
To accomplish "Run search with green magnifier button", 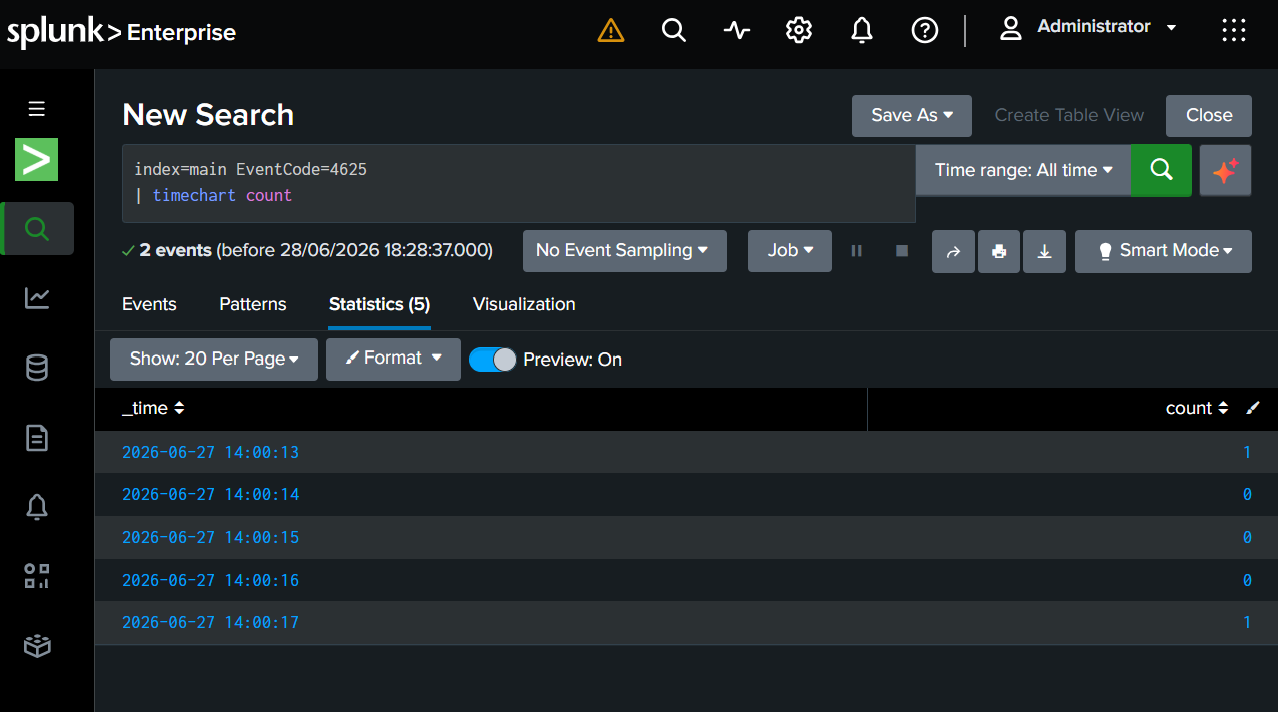I will tap(1161, 170).
